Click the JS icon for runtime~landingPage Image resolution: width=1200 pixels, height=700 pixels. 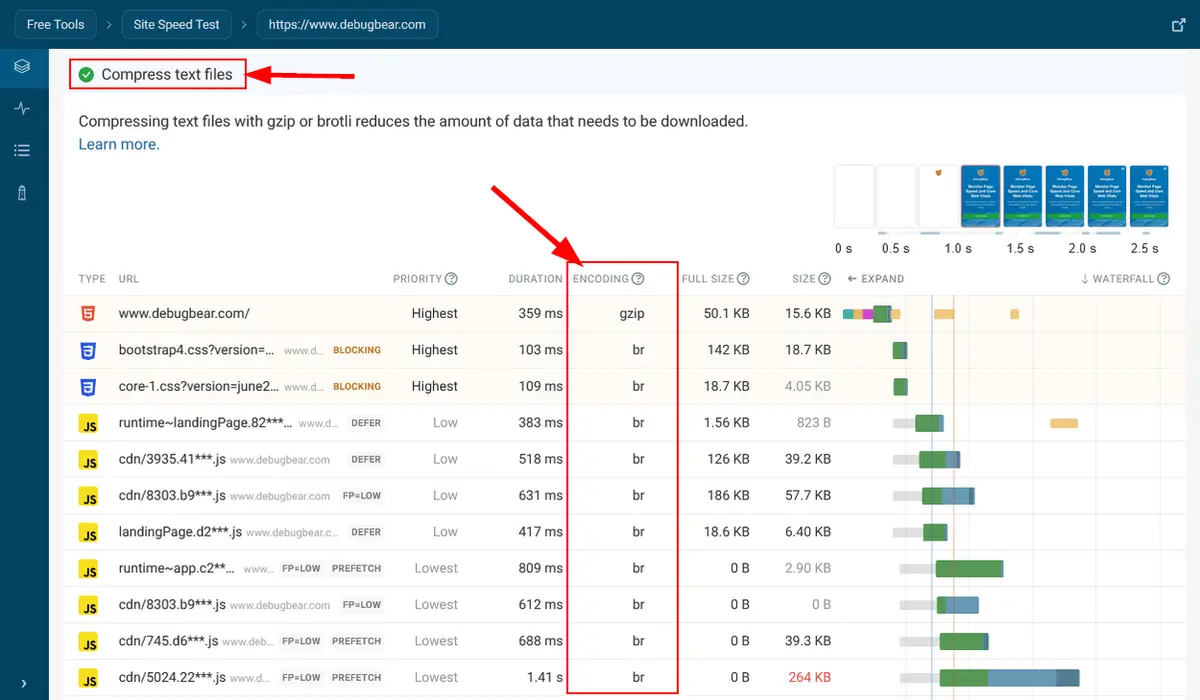click(89, 423)
